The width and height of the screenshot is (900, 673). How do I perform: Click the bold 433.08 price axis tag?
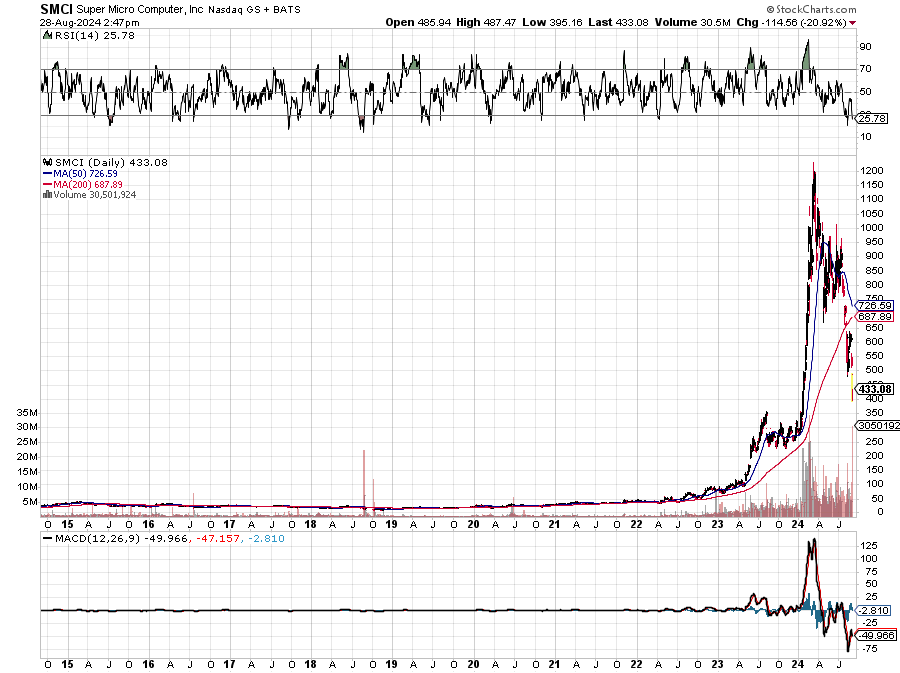874,389
